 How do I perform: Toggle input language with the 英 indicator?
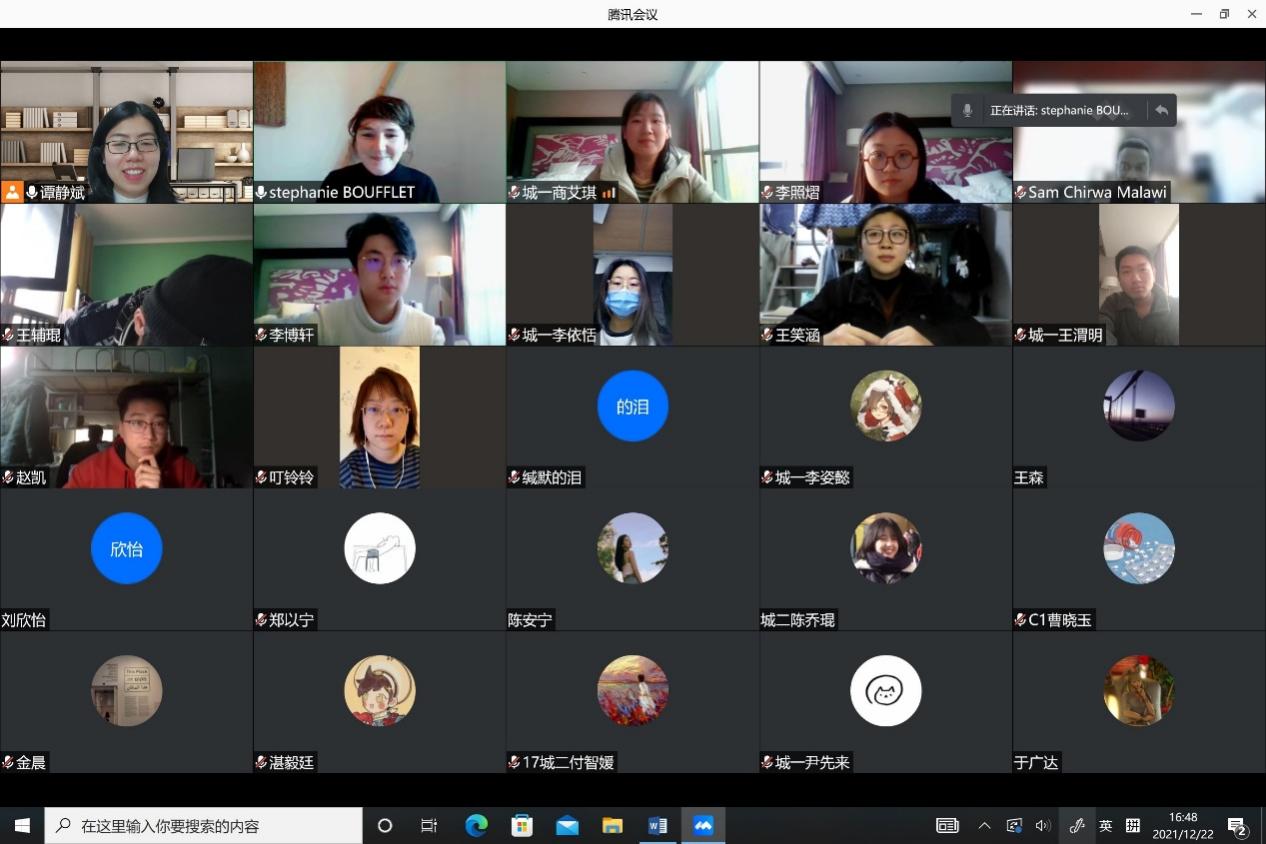[1105, 826]
